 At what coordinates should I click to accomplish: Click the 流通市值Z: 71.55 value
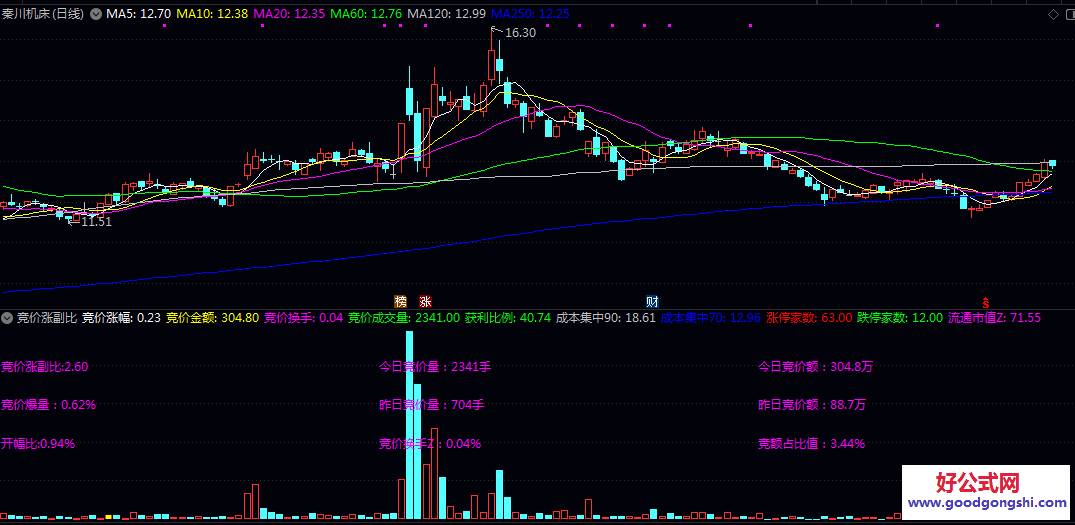tap(994, 317)
